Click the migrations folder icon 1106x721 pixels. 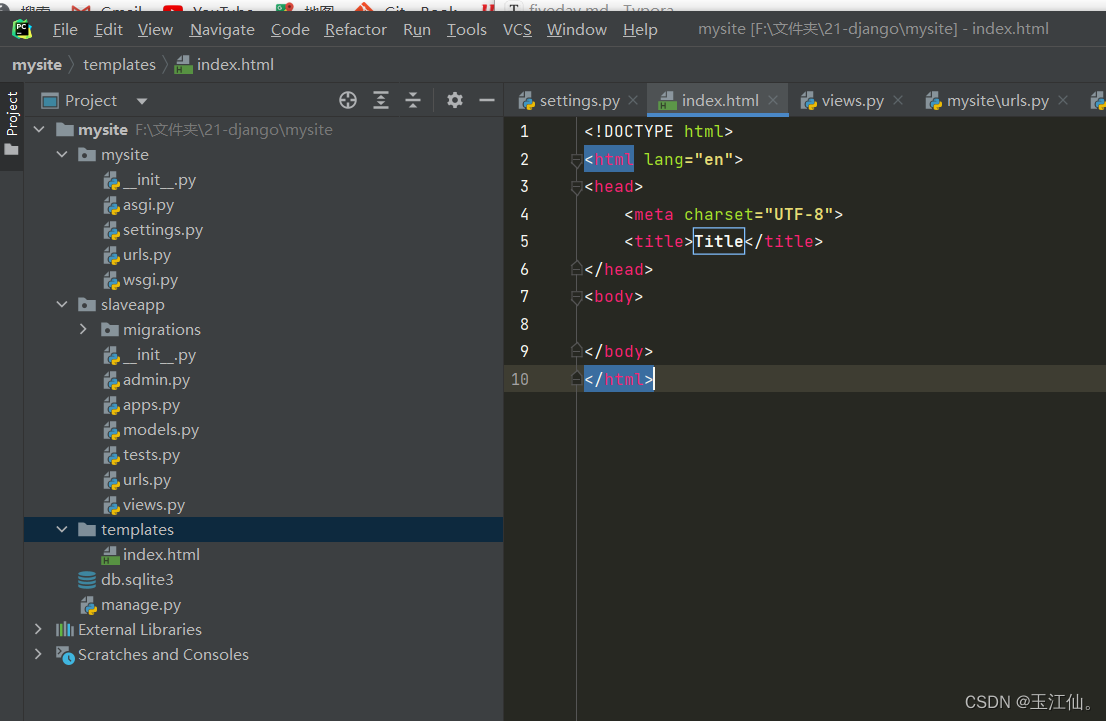pos(109,329)
